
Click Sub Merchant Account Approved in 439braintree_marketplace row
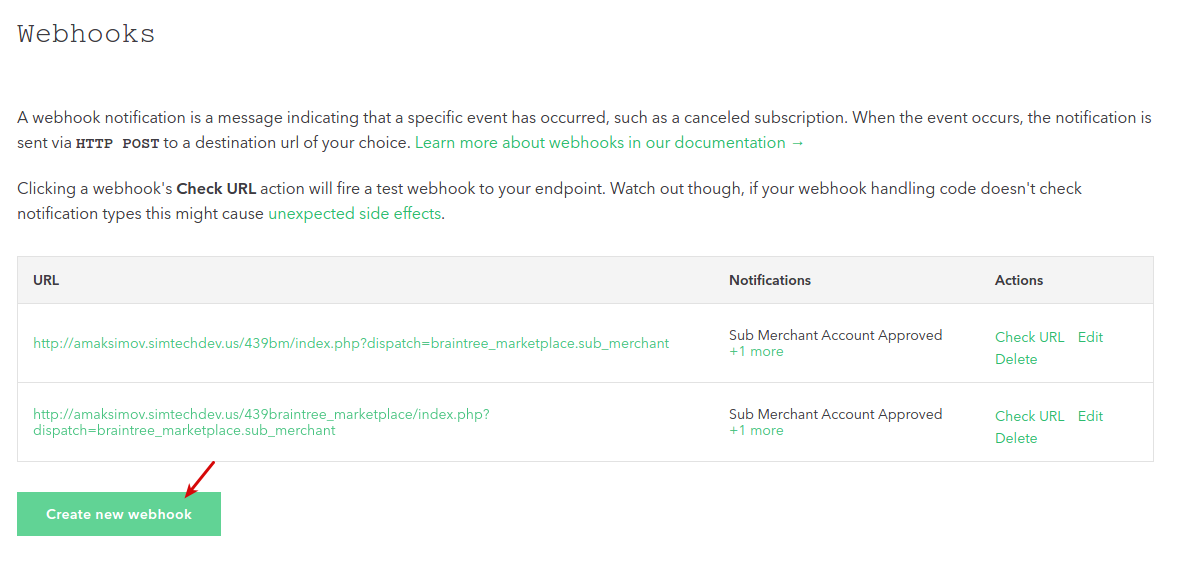click(x=835, y=414)
